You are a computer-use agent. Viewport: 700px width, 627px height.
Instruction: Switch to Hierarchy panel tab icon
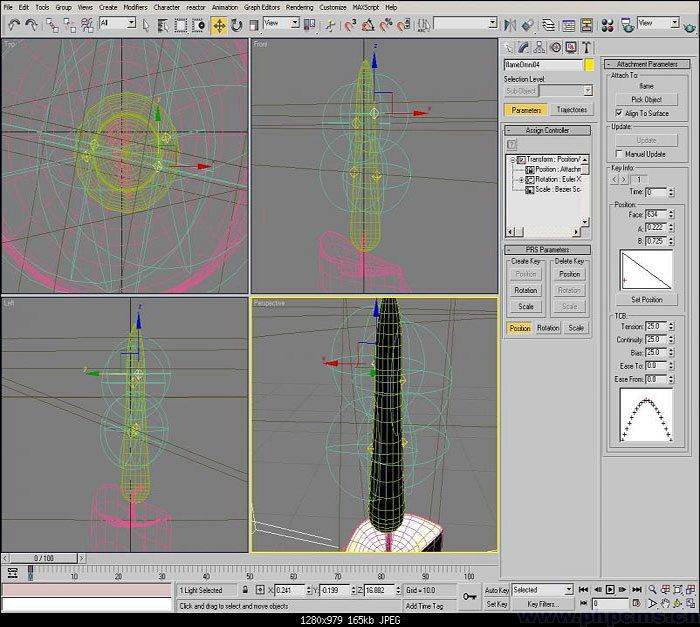[x=539, y=47]
